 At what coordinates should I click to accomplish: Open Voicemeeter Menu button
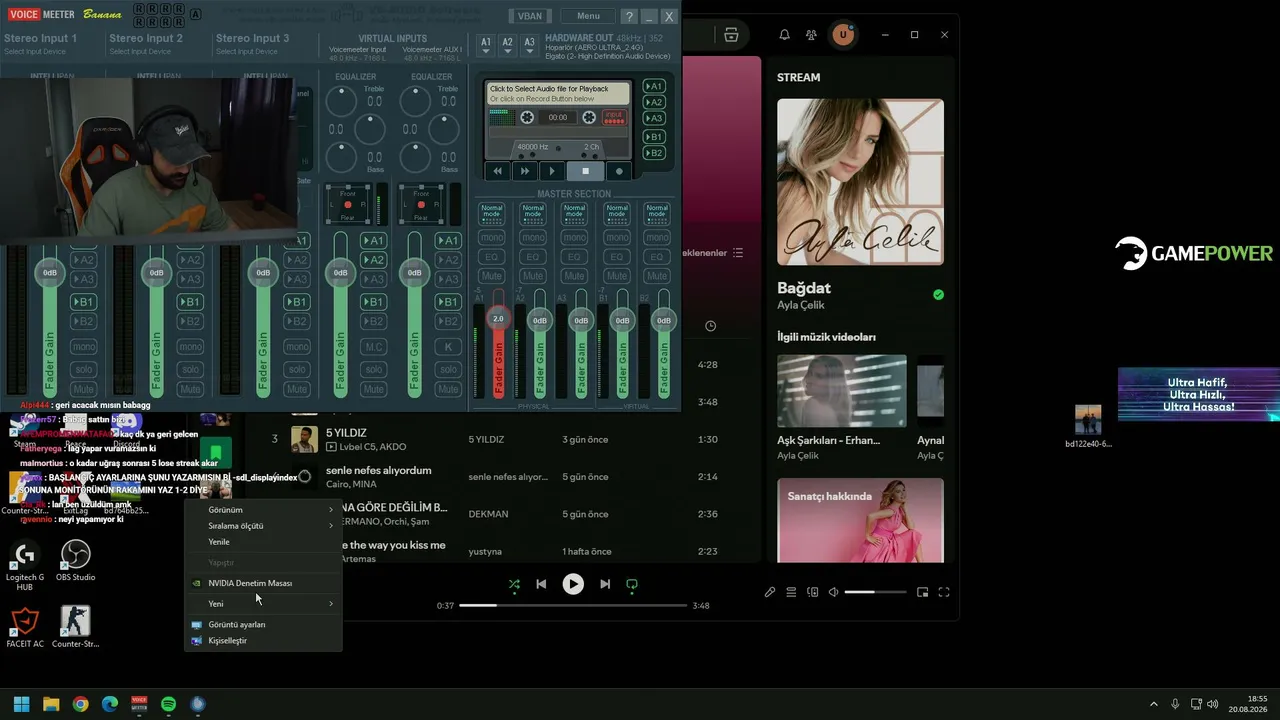588,16
